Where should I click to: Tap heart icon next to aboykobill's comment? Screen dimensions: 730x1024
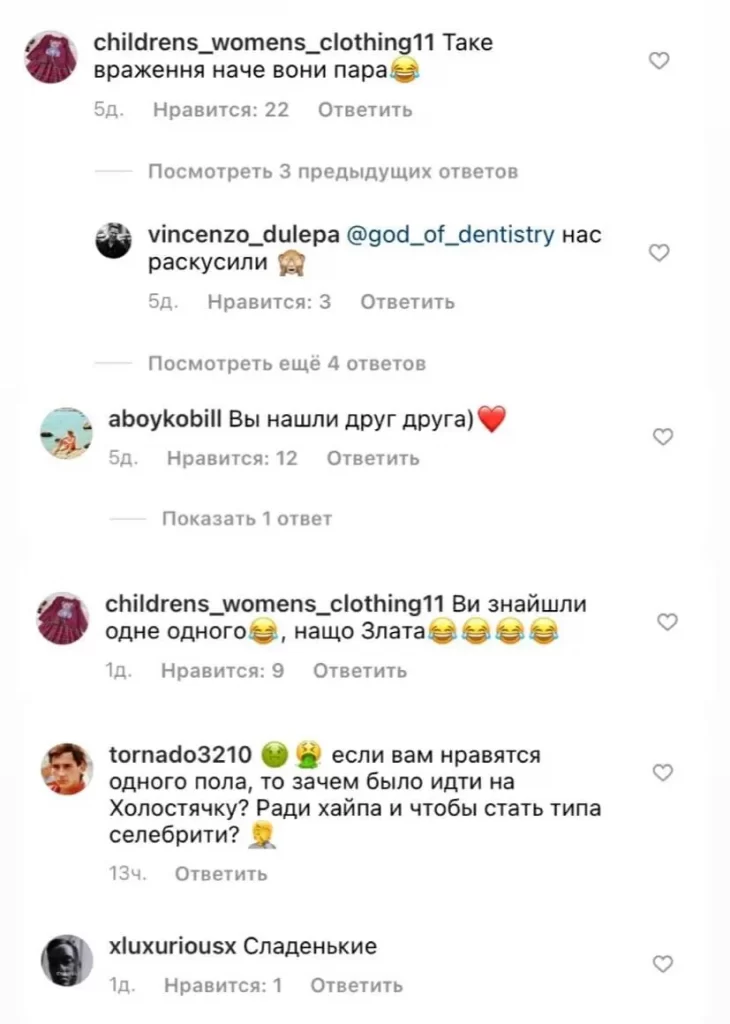click(x=663, y=436)
